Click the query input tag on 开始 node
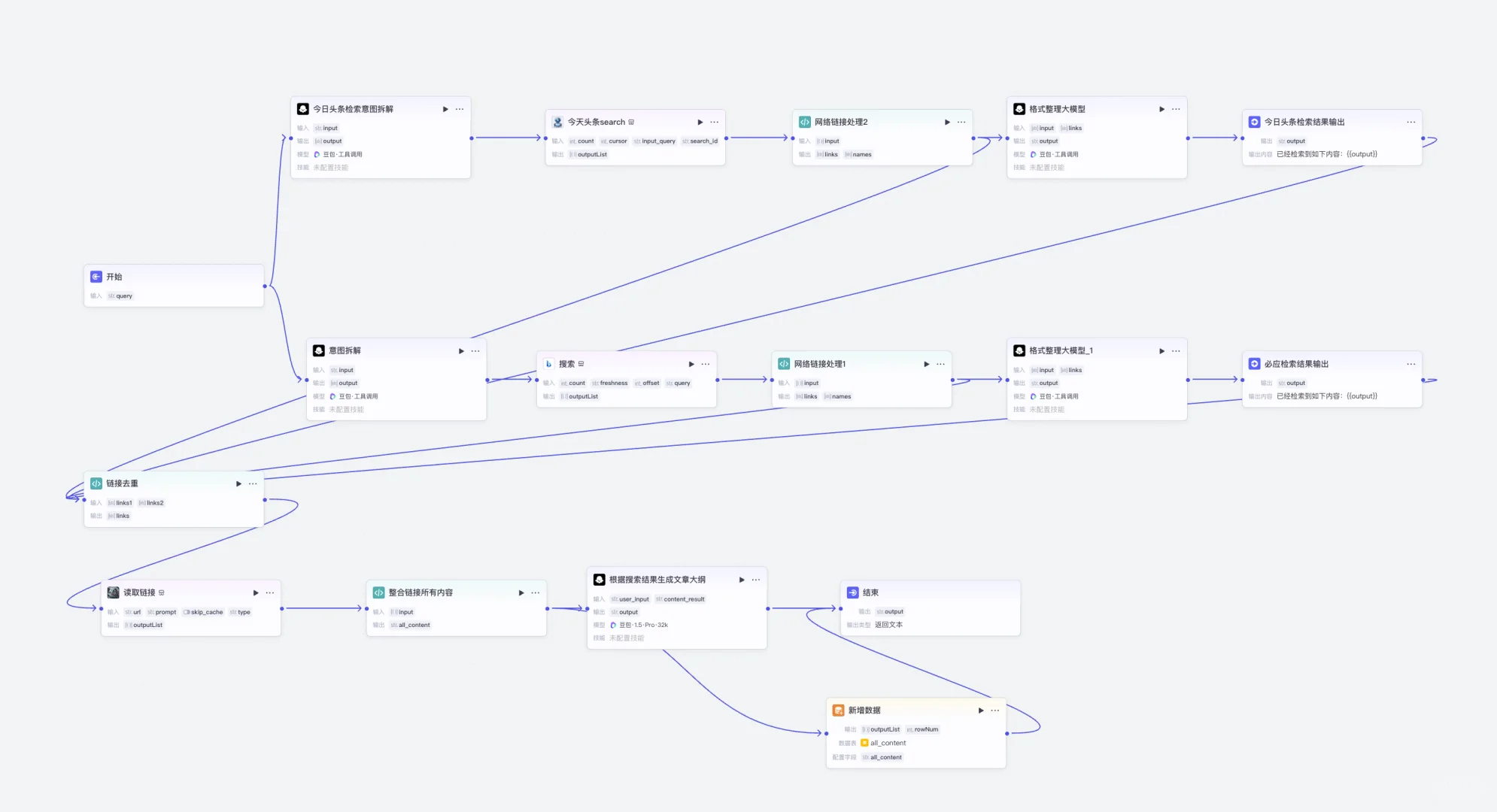 pos(120,295)
